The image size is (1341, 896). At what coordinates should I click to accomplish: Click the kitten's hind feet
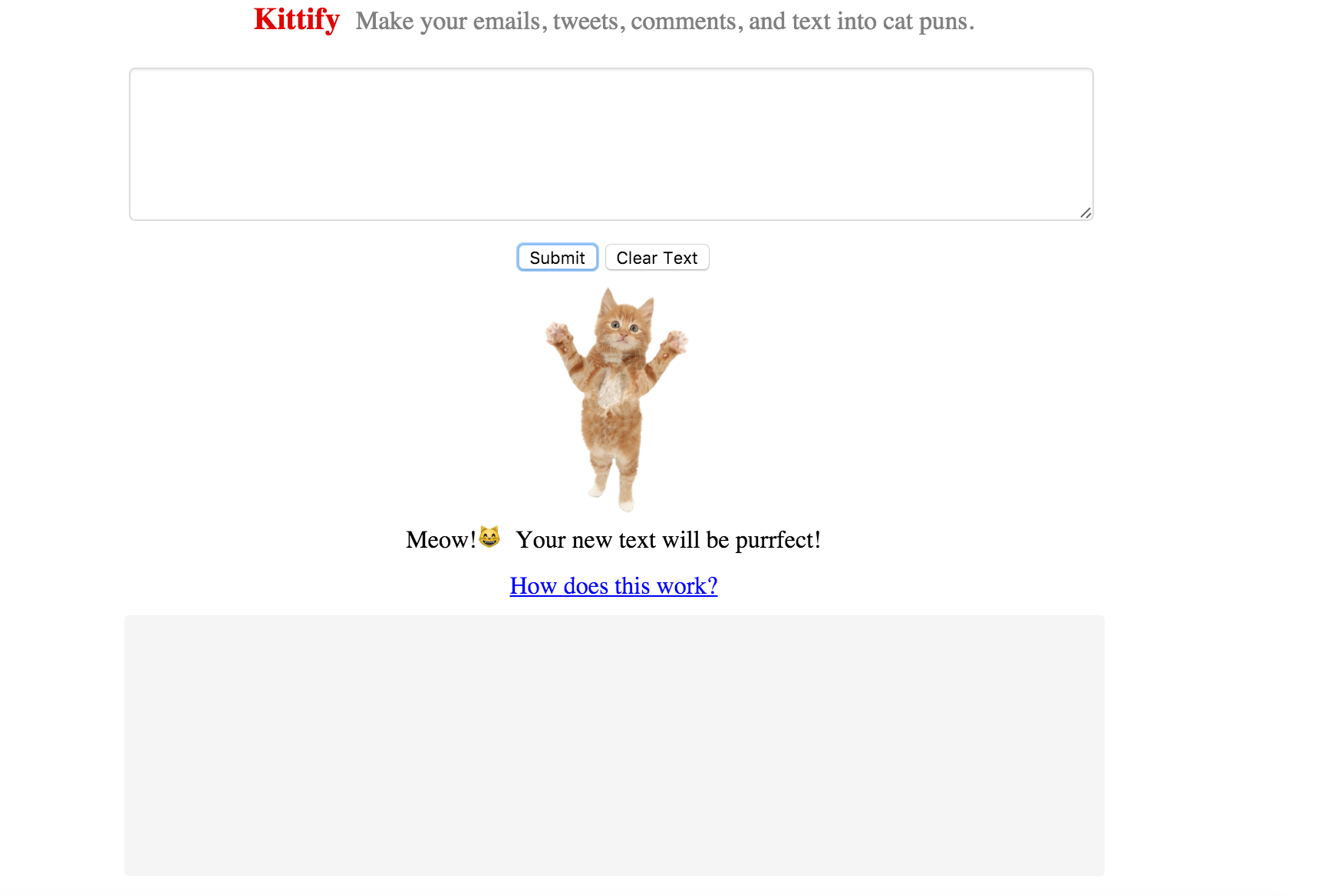click(x=613, y=495)
